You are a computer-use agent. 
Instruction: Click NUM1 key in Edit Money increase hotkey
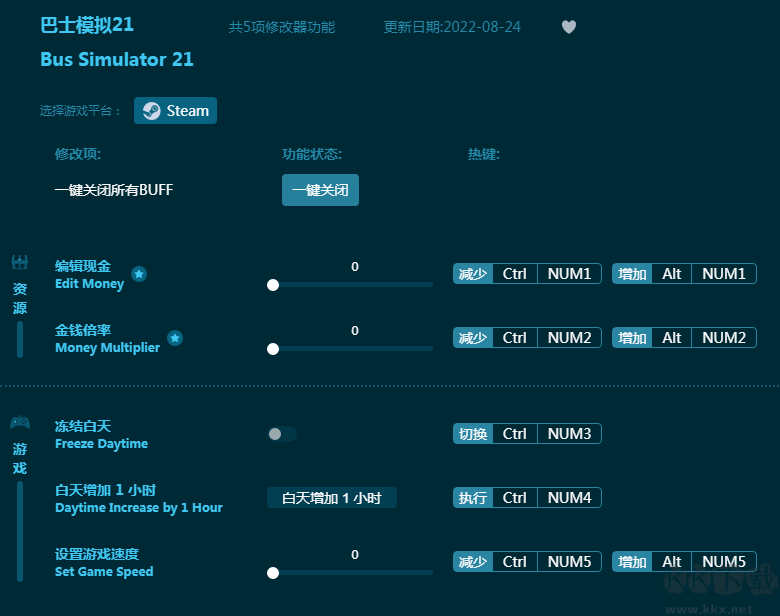click(x=724, y=274)
